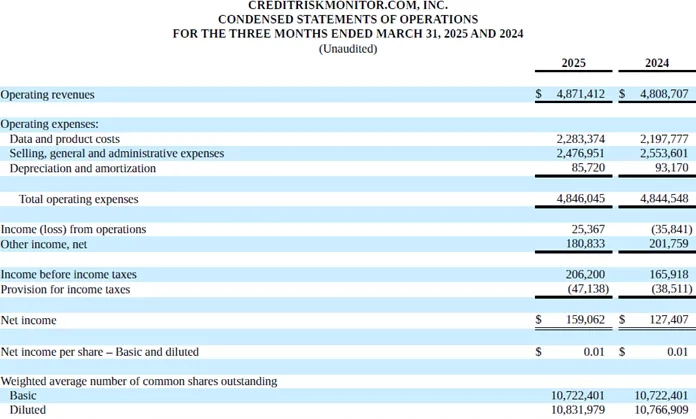This screenshot has height=419, width=696.
Task: Click the other income value 180,833
Action: coord(585,243)
